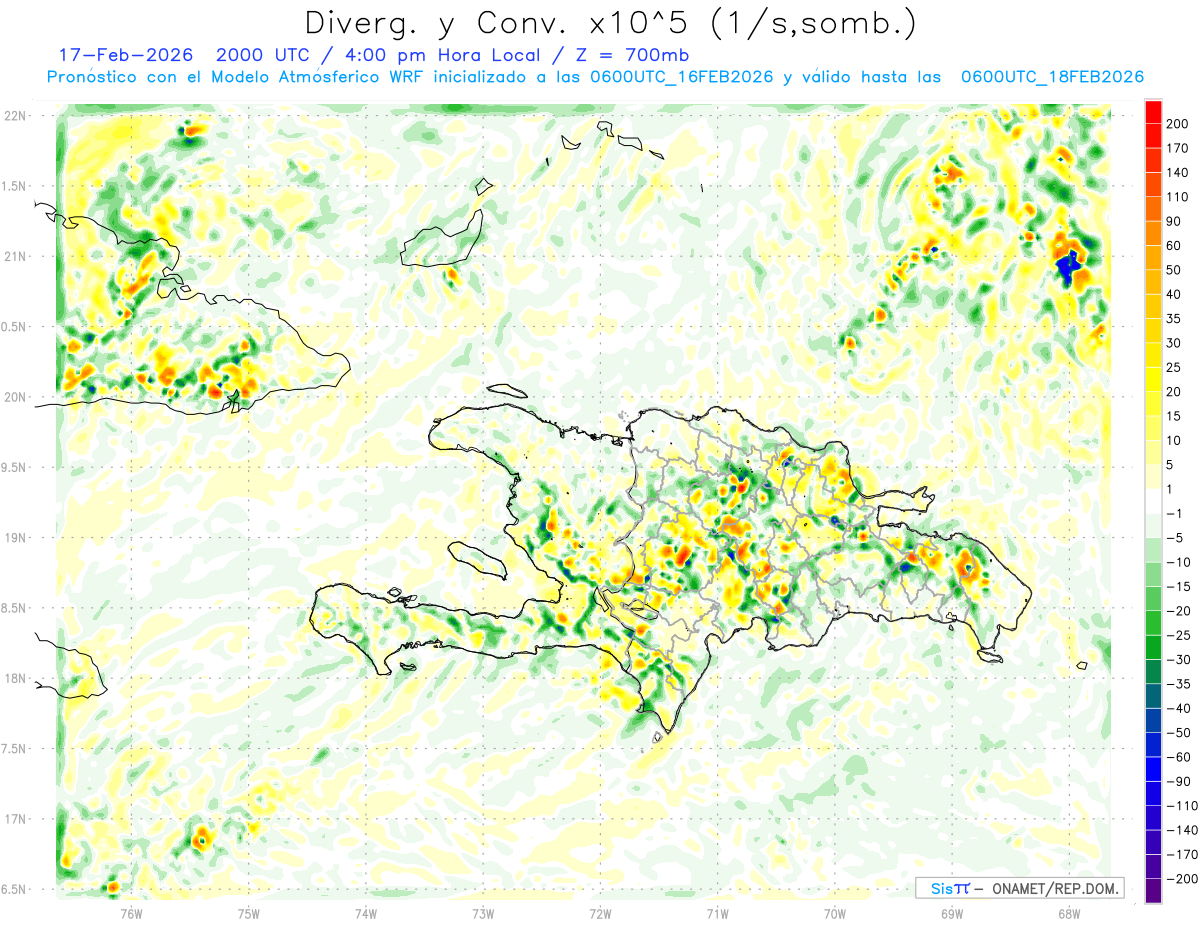The height and width of the screenshot is (927, 1200).
Task: Click the ONAMET/REP.DOM. credit label
Action: point(1054,888)
